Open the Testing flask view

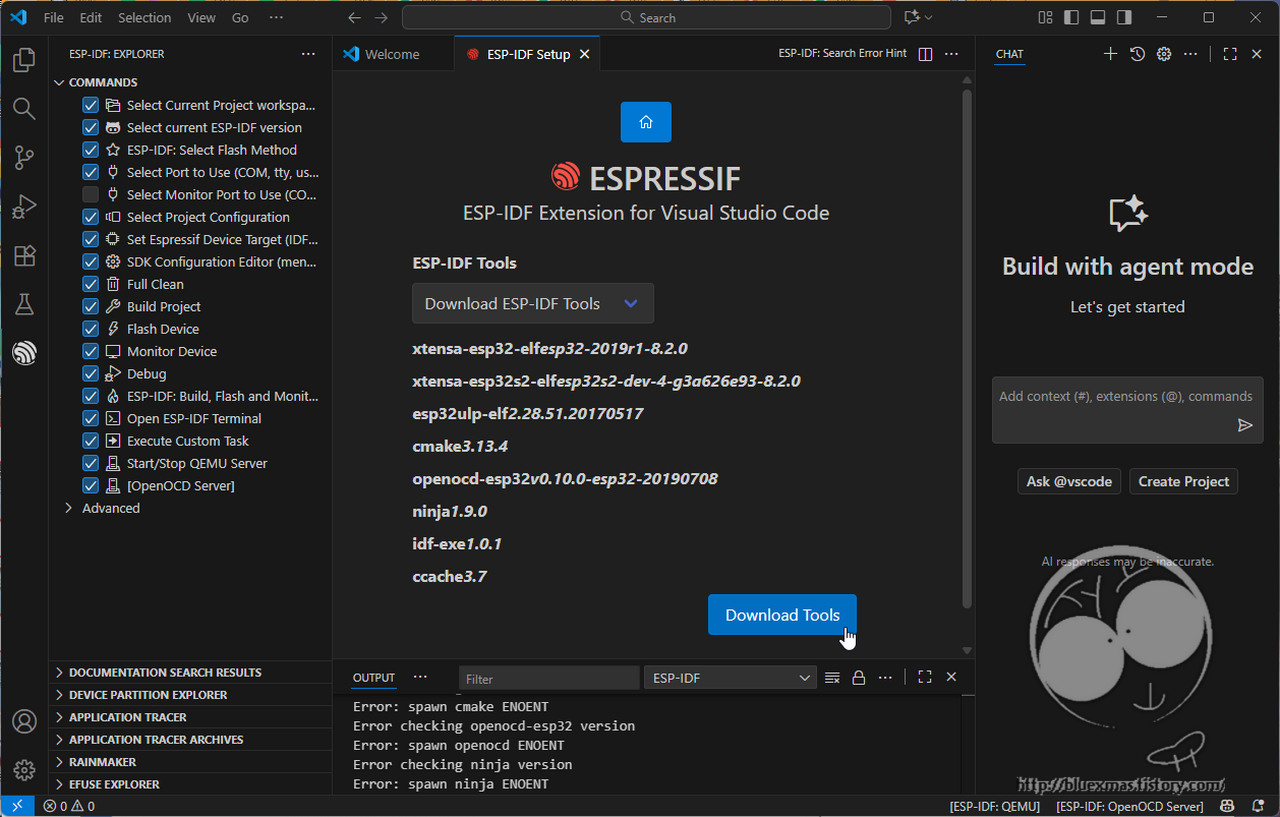tap(24, 304)
